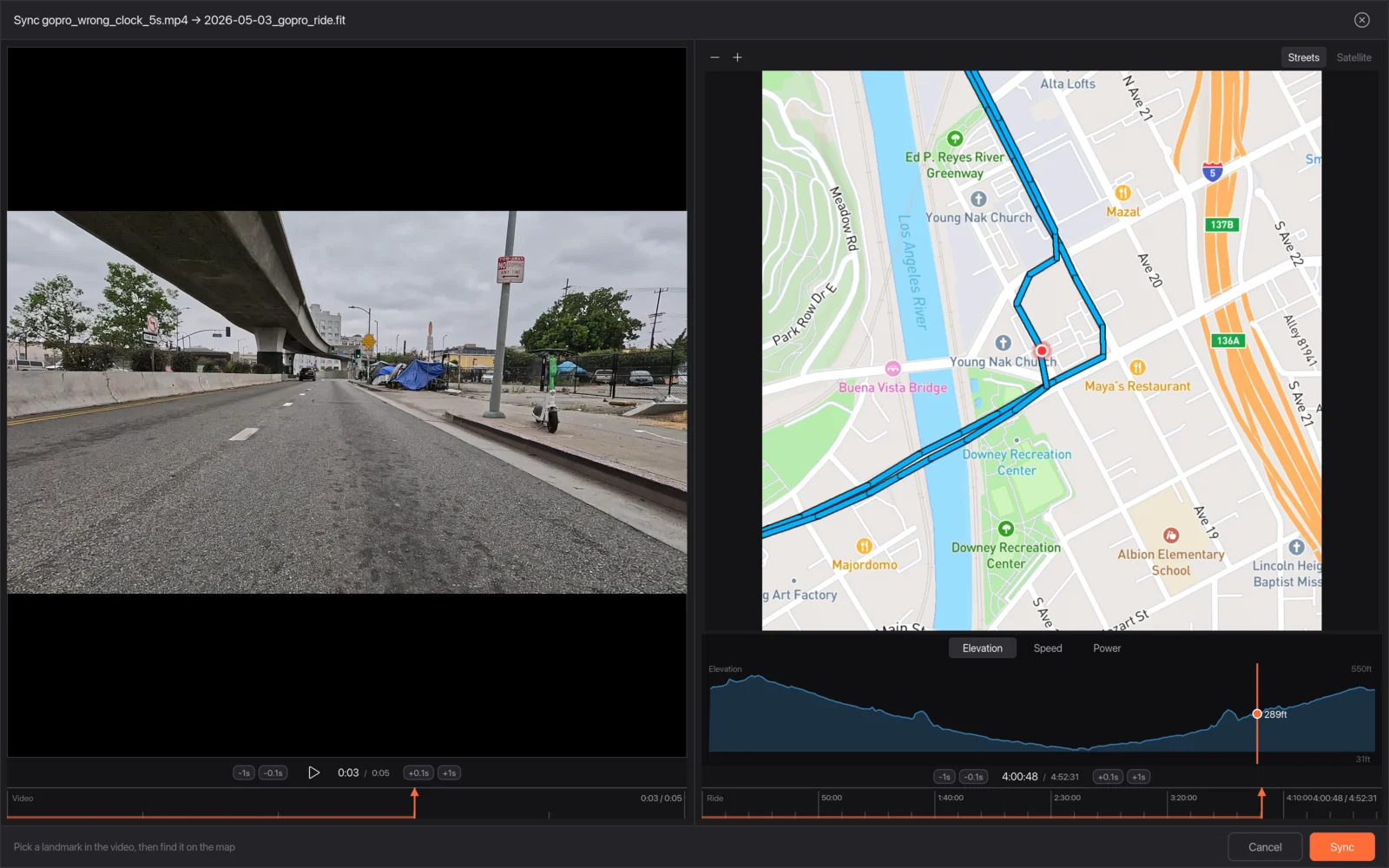Select Ed P. Reyes River Greenway pin
Image resolution: width=1389 pixels, height=868 pixels.
coord(955,138)
